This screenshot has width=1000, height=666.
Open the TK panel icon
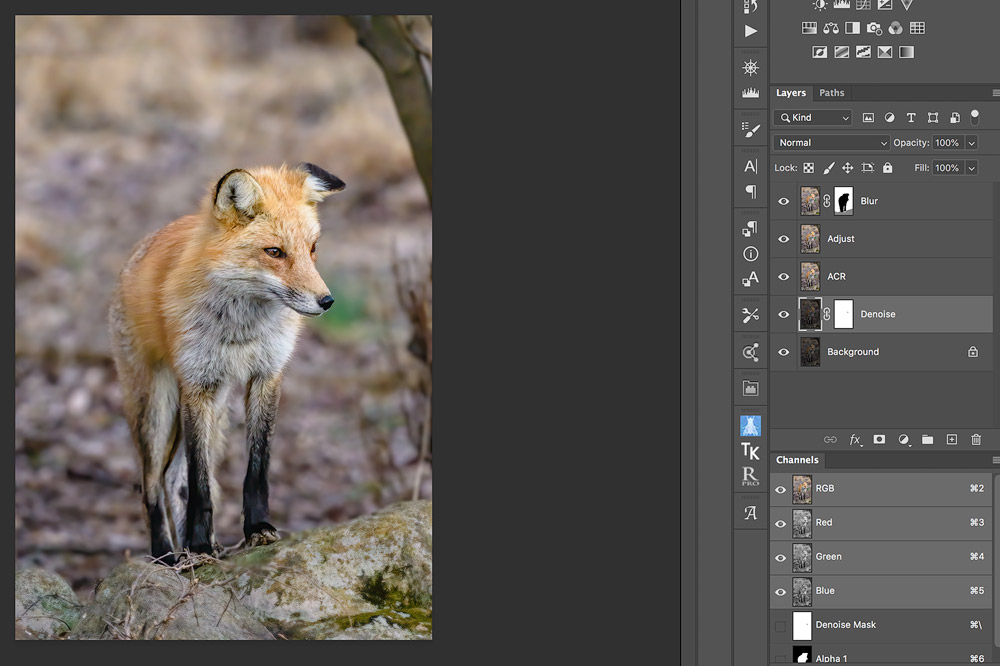750,451
